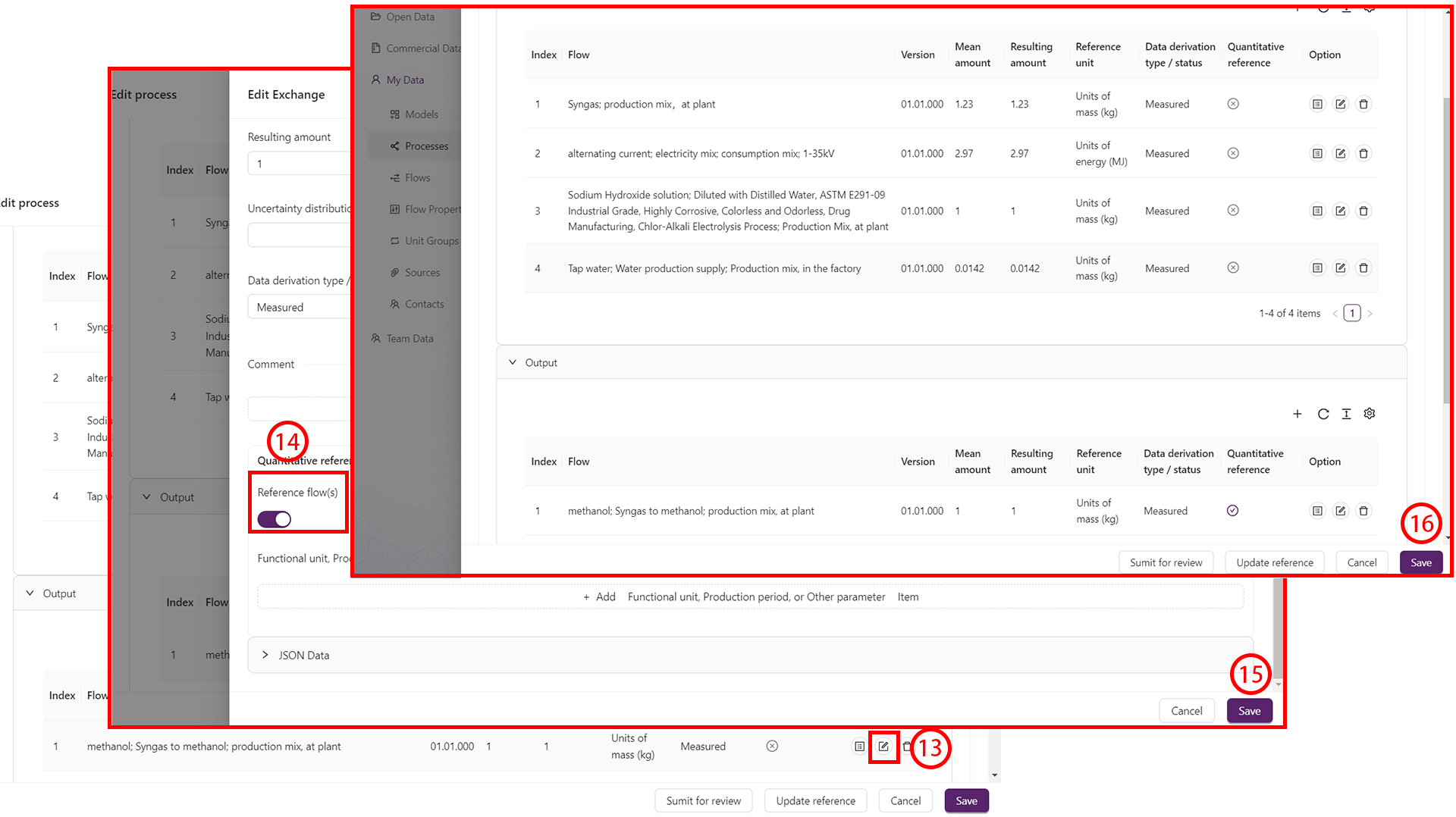Image resolution: width=1456 pixels, height=817 pixels.
Task: Click Add Functional unit, Production period item
Action: tap(749, 597)
